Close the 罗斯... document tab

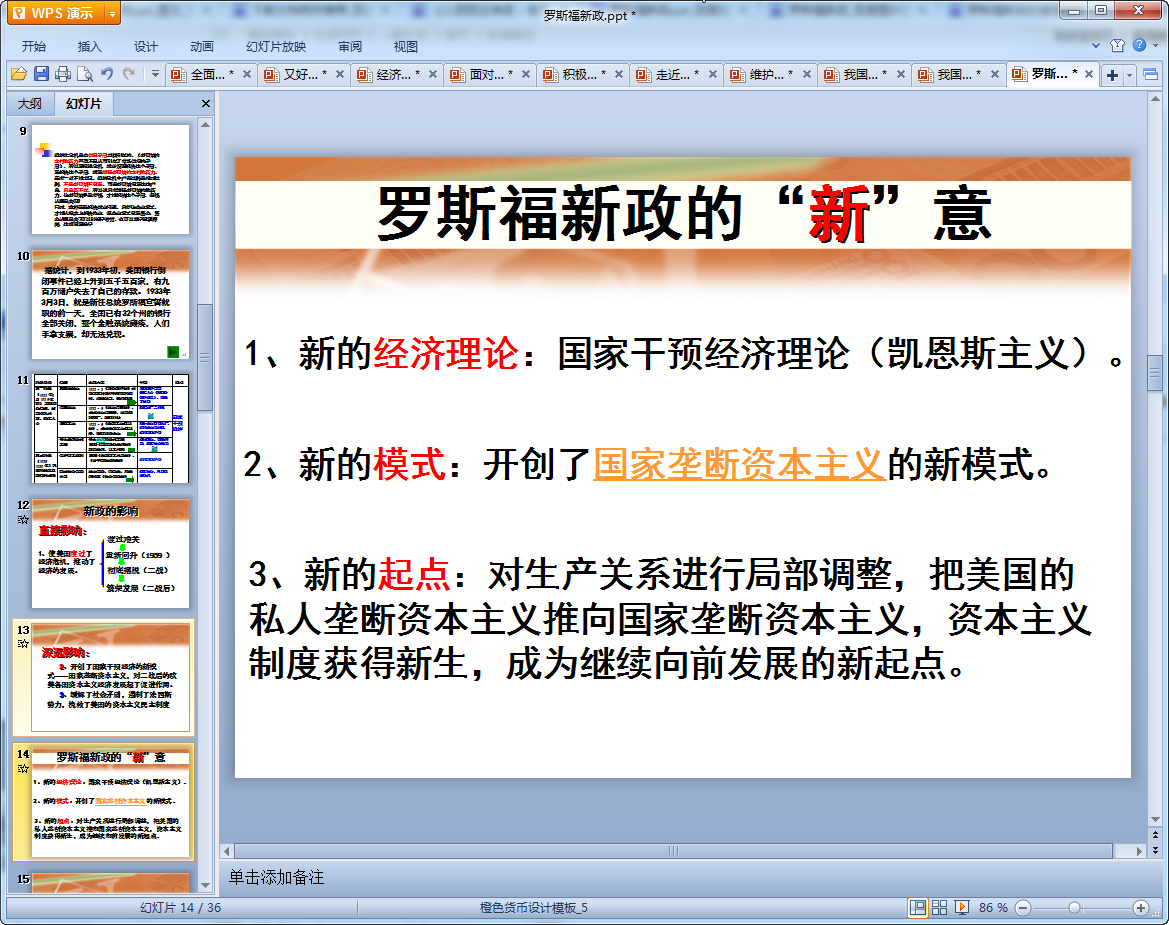[1088, 75]
